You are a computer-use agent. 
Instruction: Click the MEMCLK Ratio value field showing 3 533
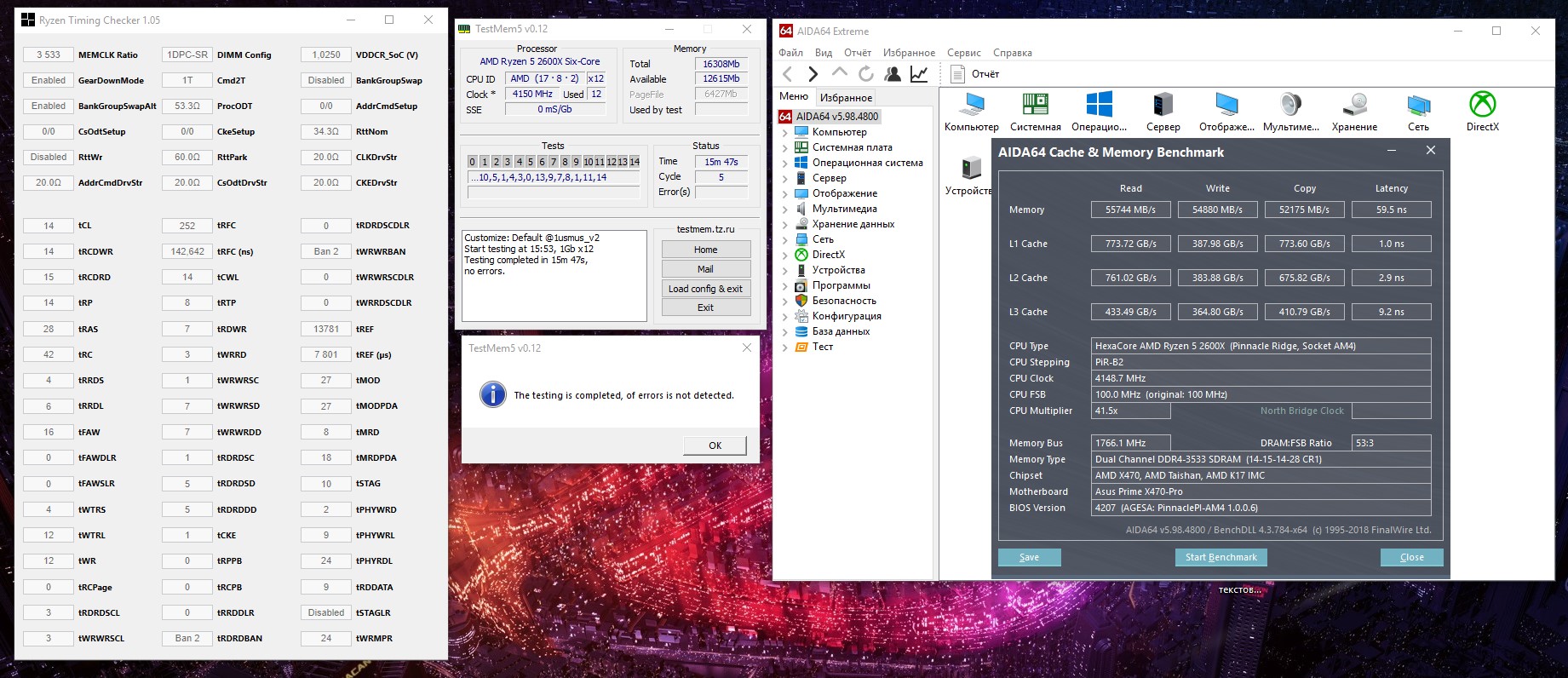(49, 55)
